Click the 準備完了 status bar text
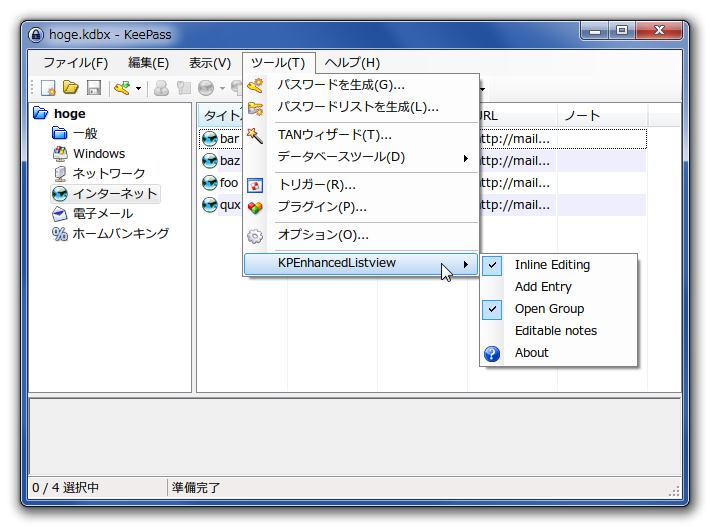The height and width of the screenshot is (527, 710). (196, 488)
